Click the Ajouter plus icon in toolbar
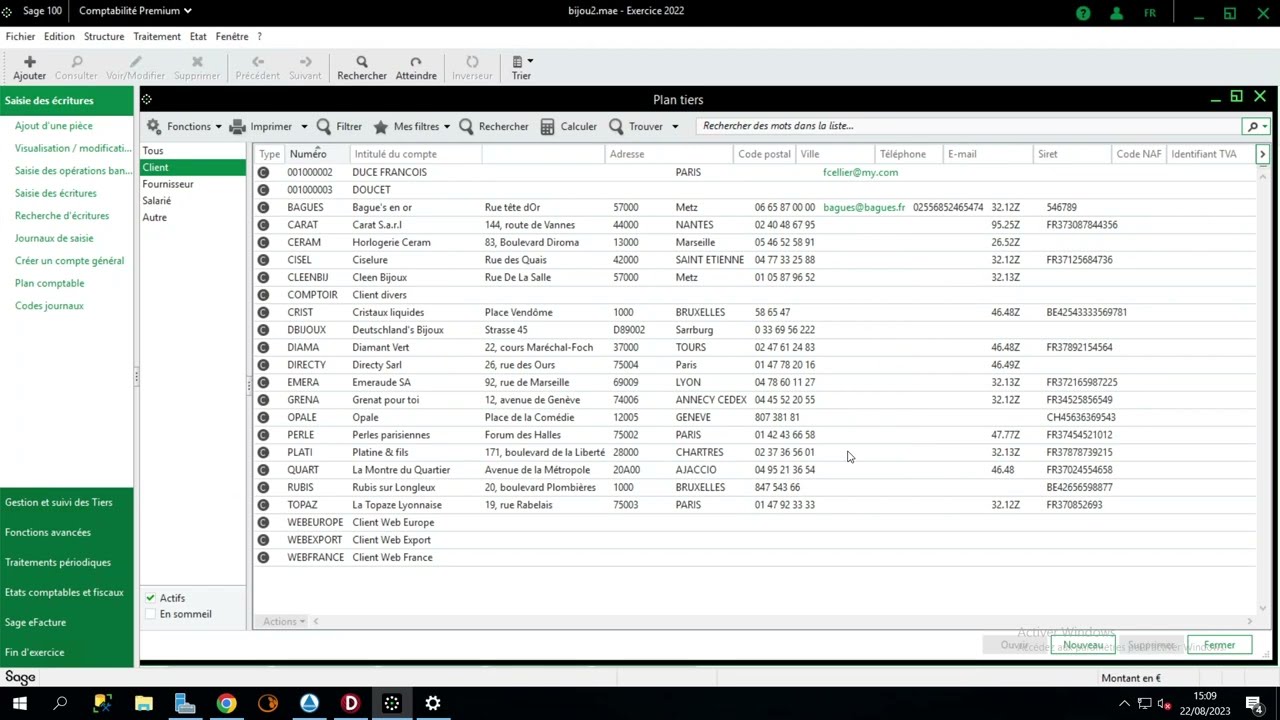 pyautogui.click(x=30, y=62)
